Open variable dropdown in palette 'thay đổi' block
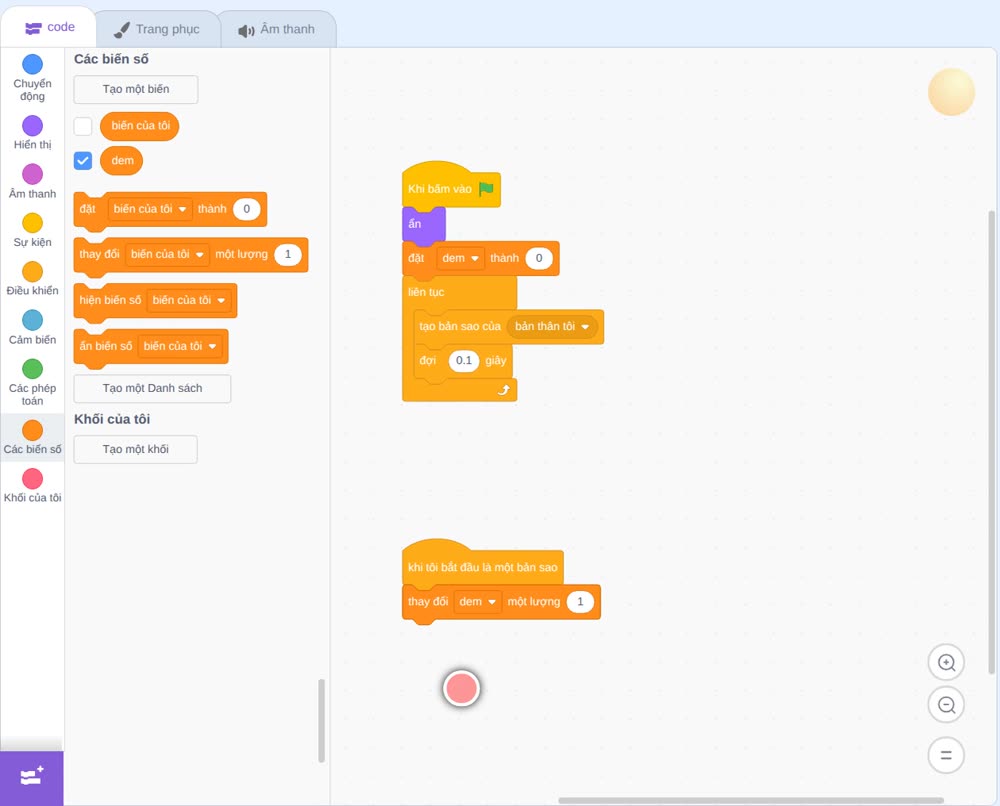Viewport: 1000px width, 806px height. pyautogui.click(x=167, y=254)
